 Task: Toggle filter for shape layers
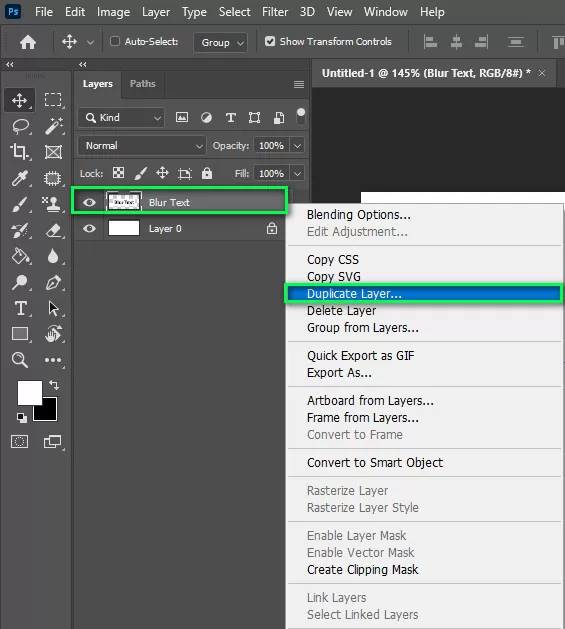coord(254,118)
